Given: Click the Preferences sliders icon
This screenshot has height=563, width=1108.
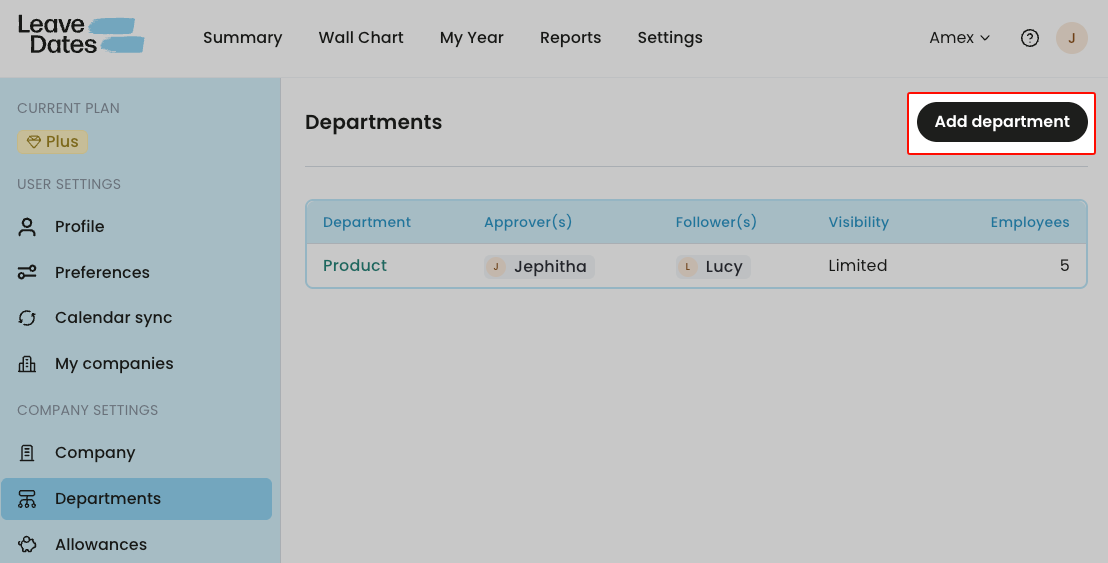Looking at the screenshot, I should point(27,273).
